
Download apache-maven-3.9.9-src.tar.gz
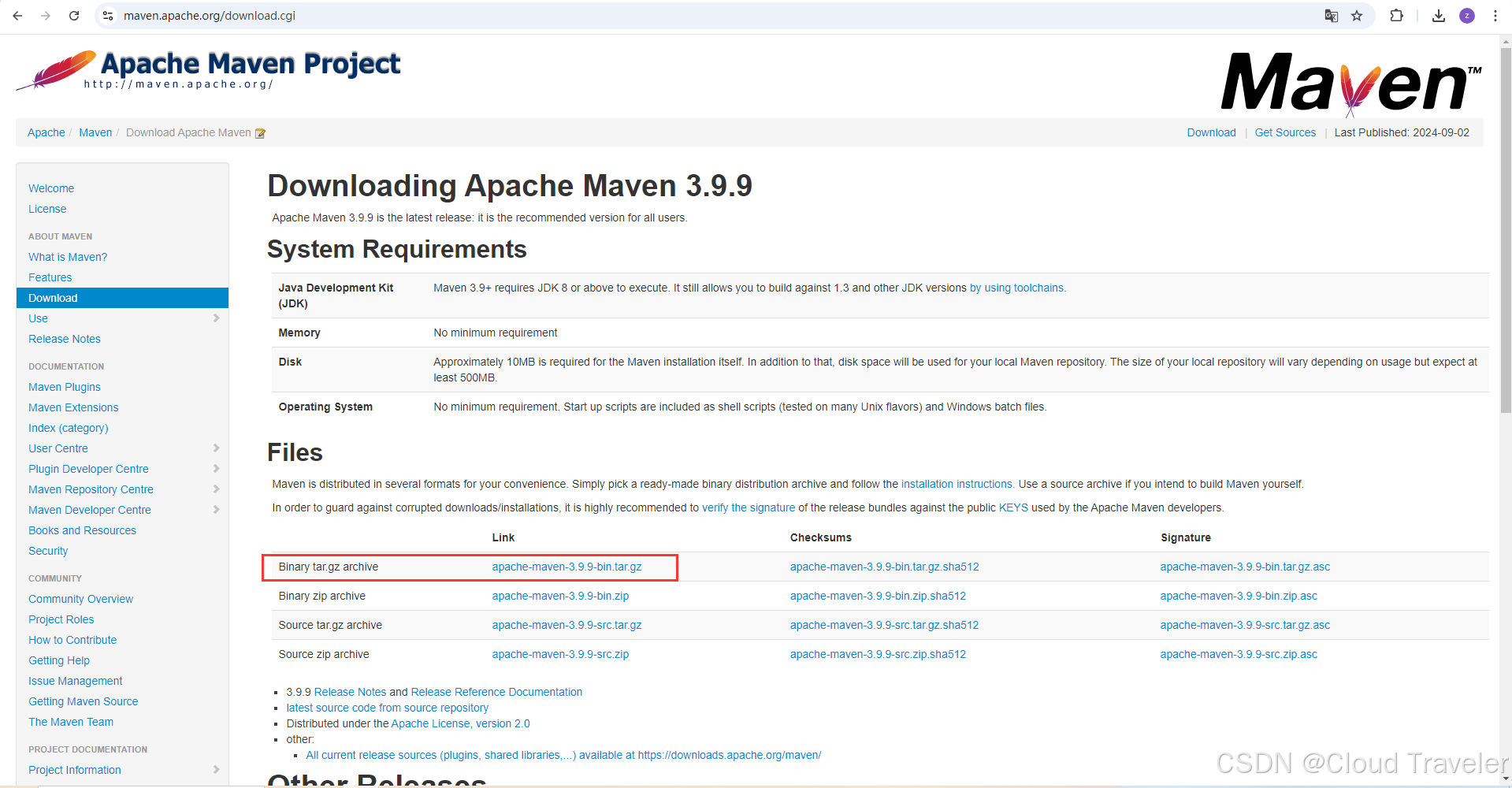pos(567,625)
